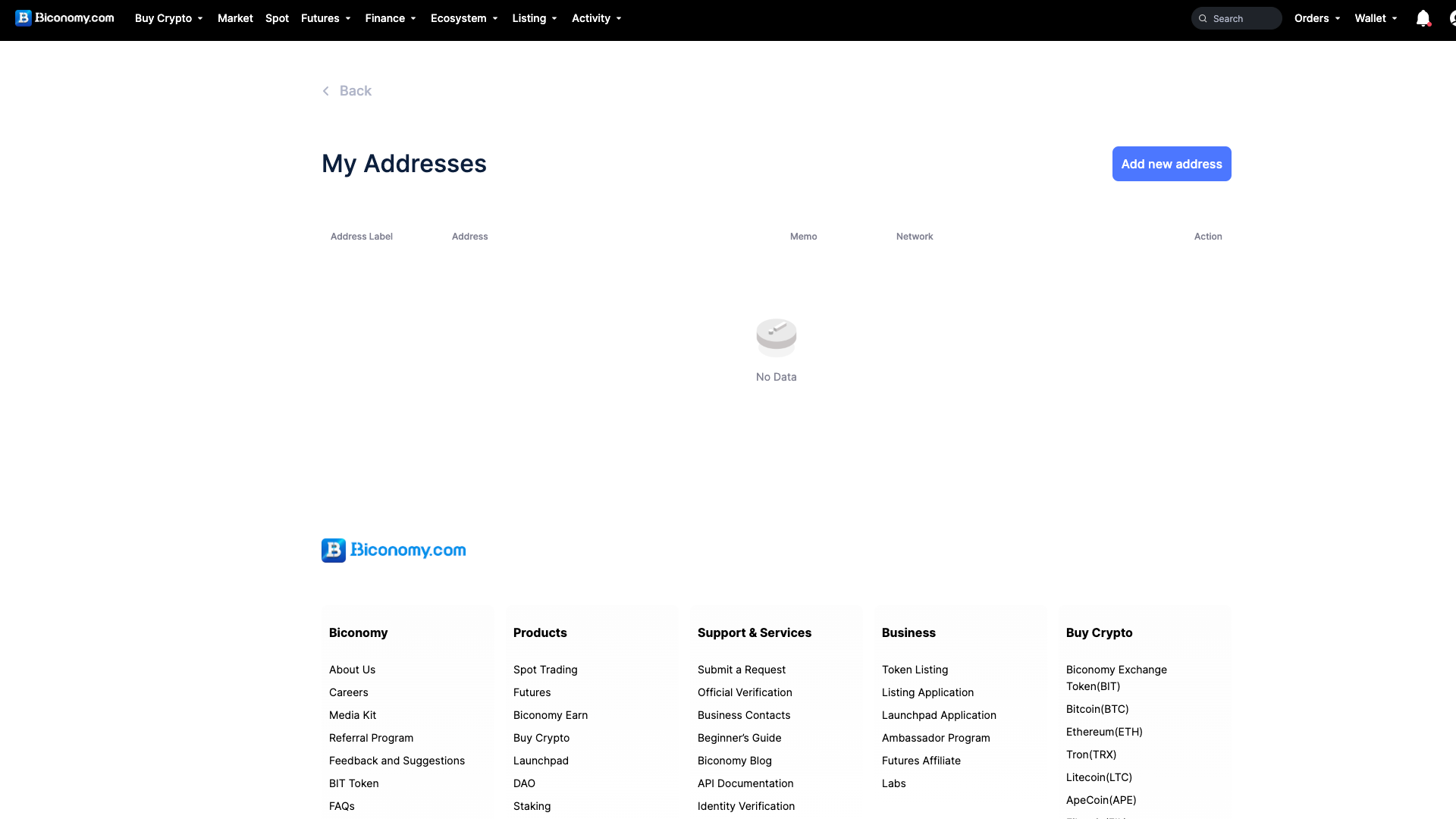
Task: Click the Memo column header
Action: 804,237
